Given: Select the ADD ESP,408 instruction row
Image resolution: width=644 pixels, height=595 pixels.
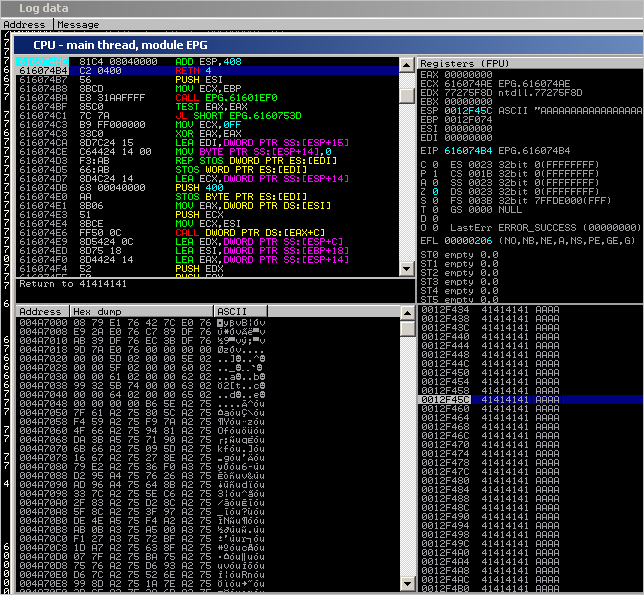Looking at the screenshot, I should point(200,63).
